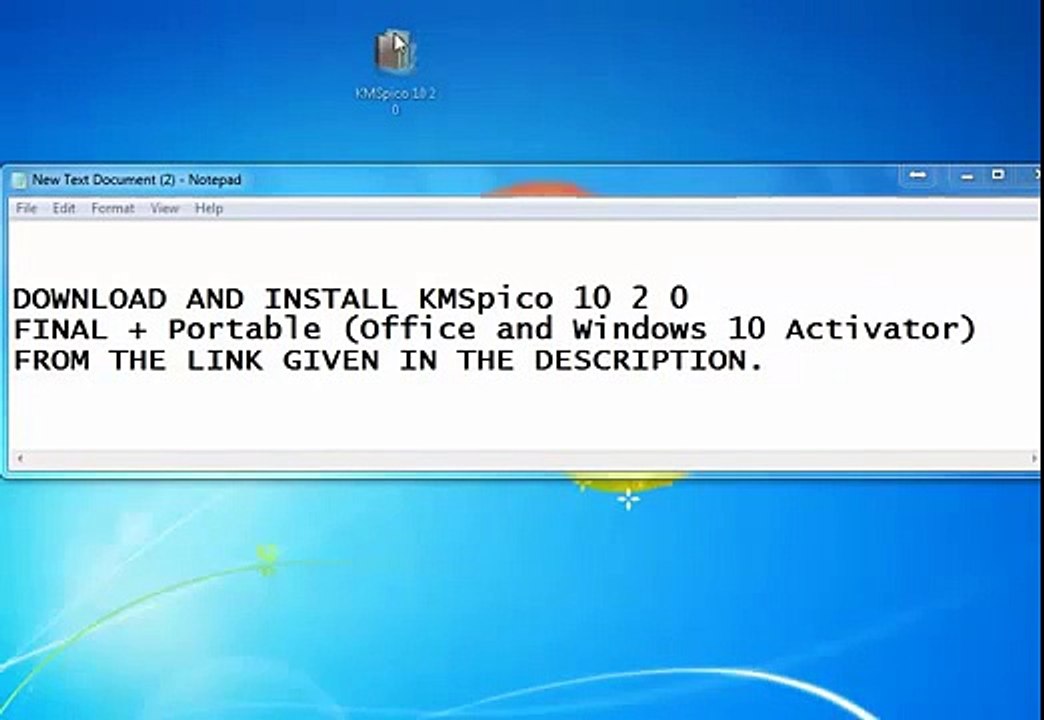Open the Format menu in Notepad
1044x720 pixels.
click(x=113, y=208)
